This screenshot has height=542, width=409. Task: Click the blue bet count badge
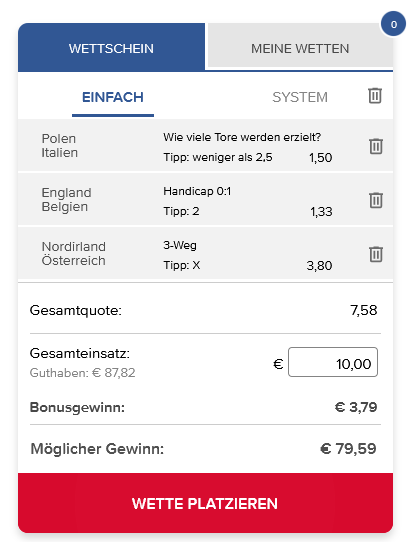click(393, 24)
